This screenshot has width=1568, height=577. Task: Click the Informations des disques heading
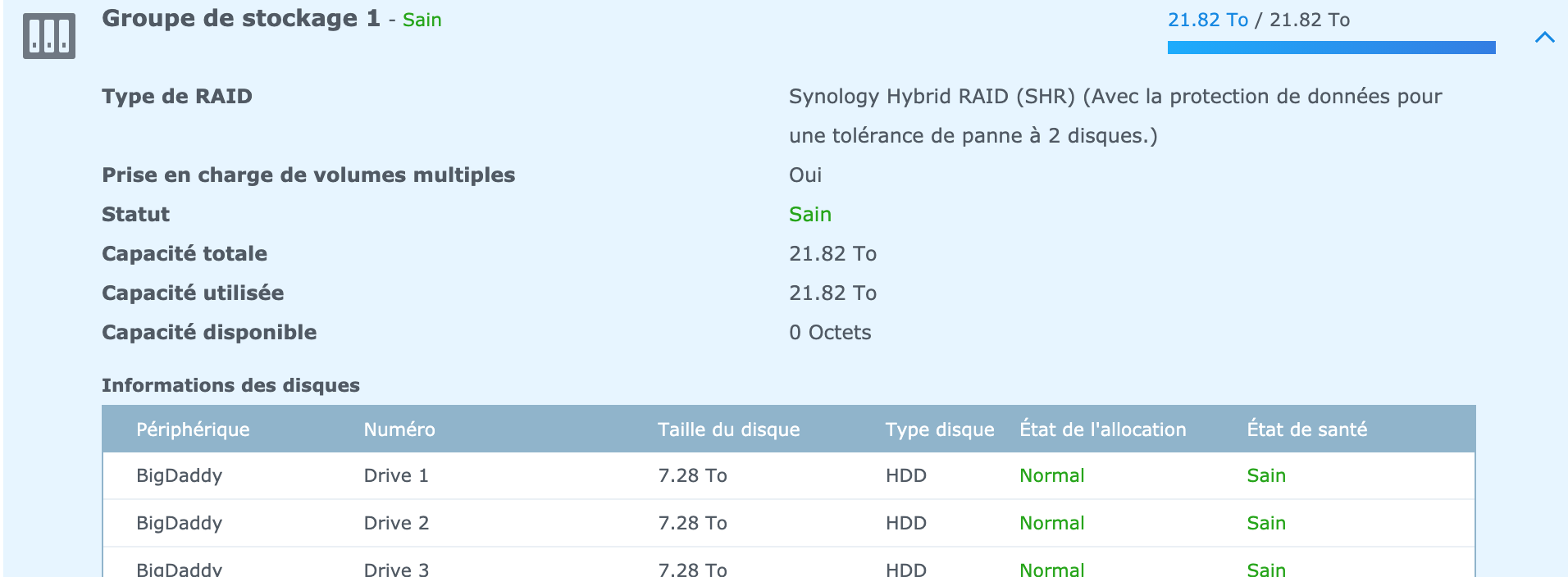[x=230, y=385]
